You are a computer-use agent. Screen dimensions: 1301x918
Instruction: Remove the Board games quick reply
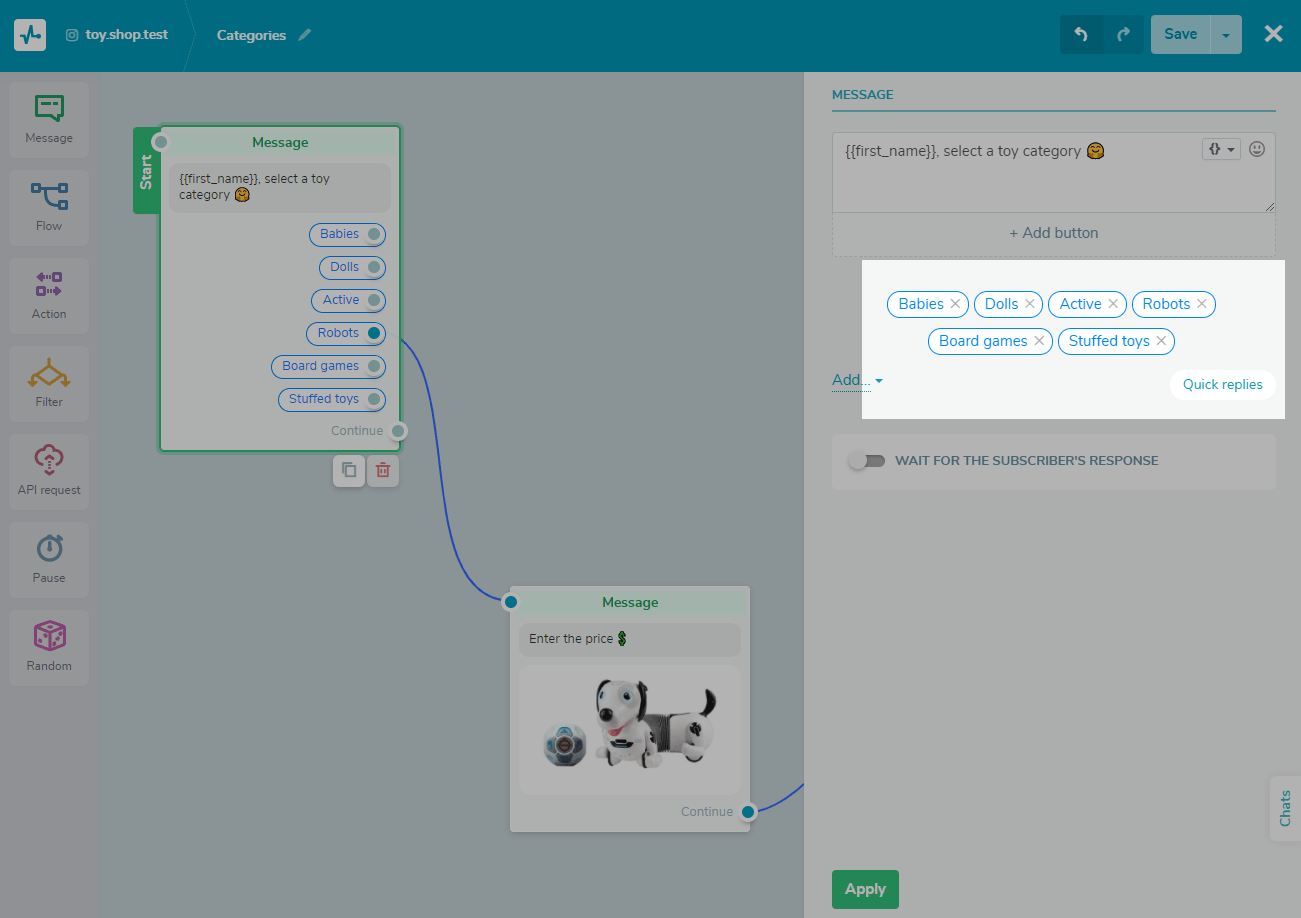click(x=1039, y=341)
